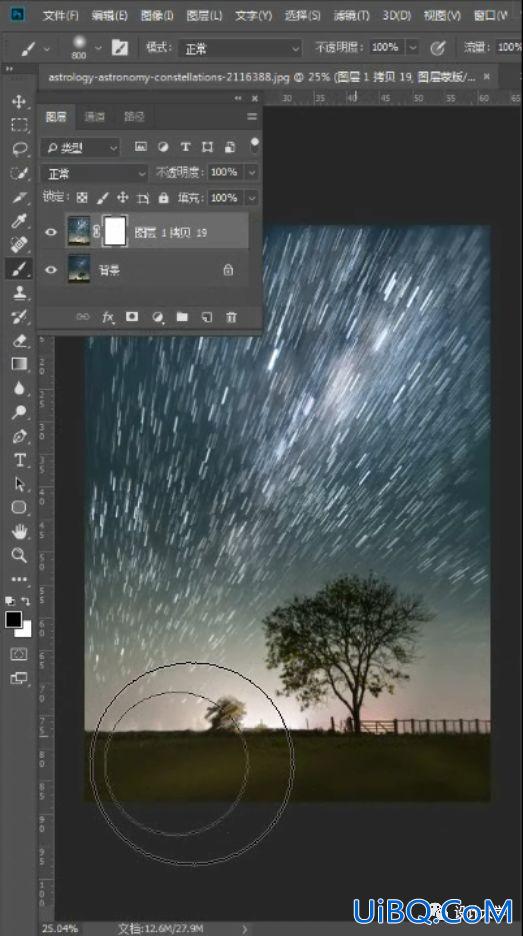Select the Rounded Rectangle shape tool
The width and height of the screenshot is (523, 936).
click(19, 507)
